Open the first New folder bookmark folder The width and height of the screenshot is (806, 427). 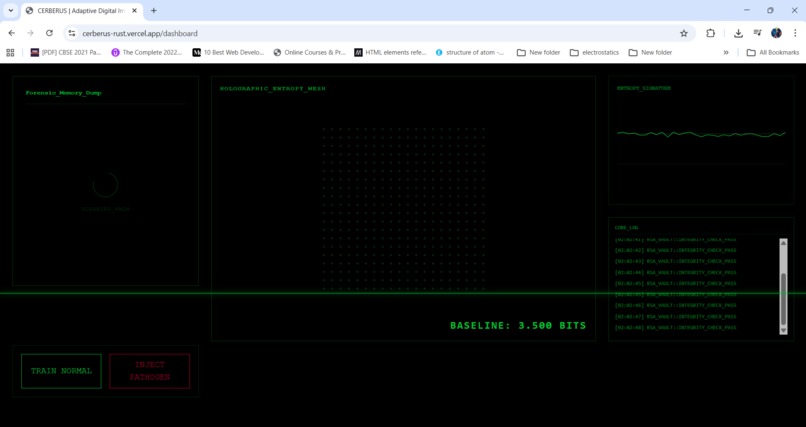[x=539, y=52]
